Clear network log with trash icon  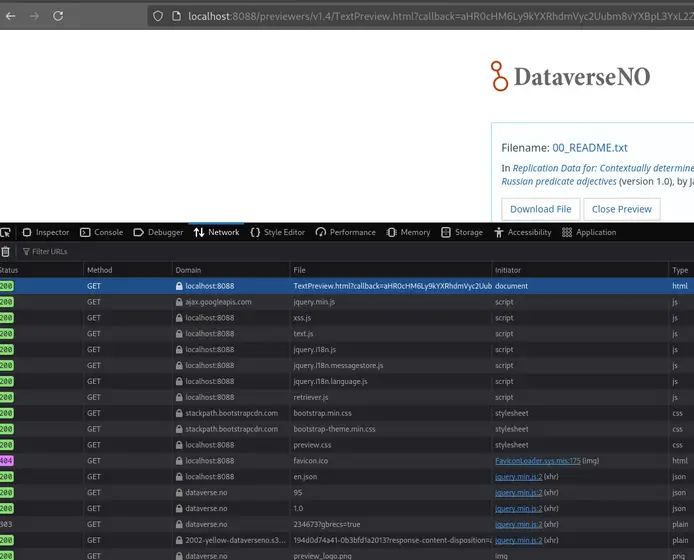pyautogui.click(x=5, y=252)
